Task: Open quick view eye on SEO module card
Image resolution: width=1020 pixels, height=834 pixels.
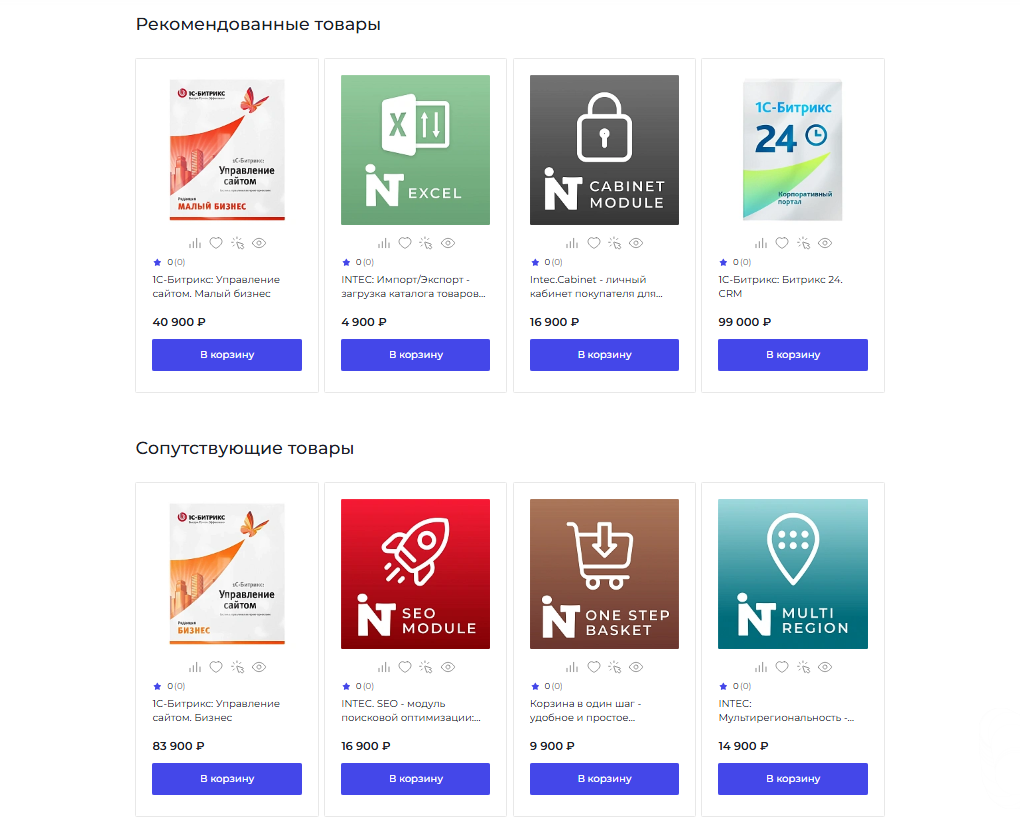Action: (447, 667)
